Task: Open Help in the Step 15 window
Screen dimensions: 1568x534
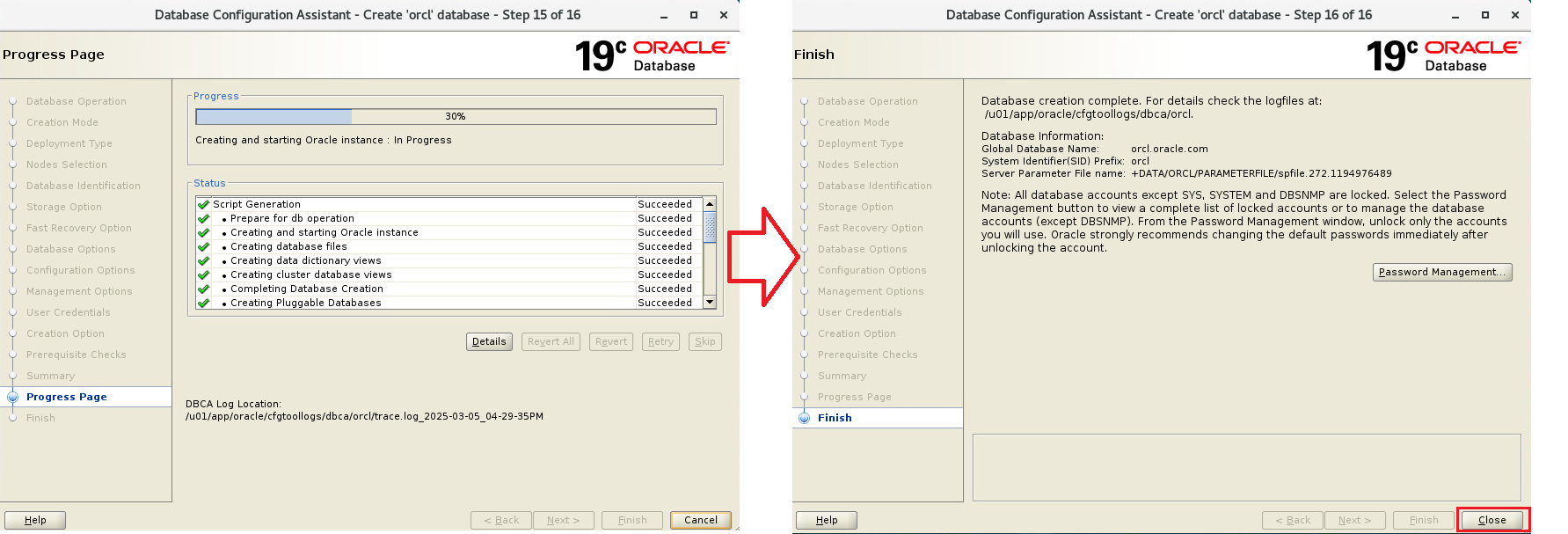Action: point(35,520)
